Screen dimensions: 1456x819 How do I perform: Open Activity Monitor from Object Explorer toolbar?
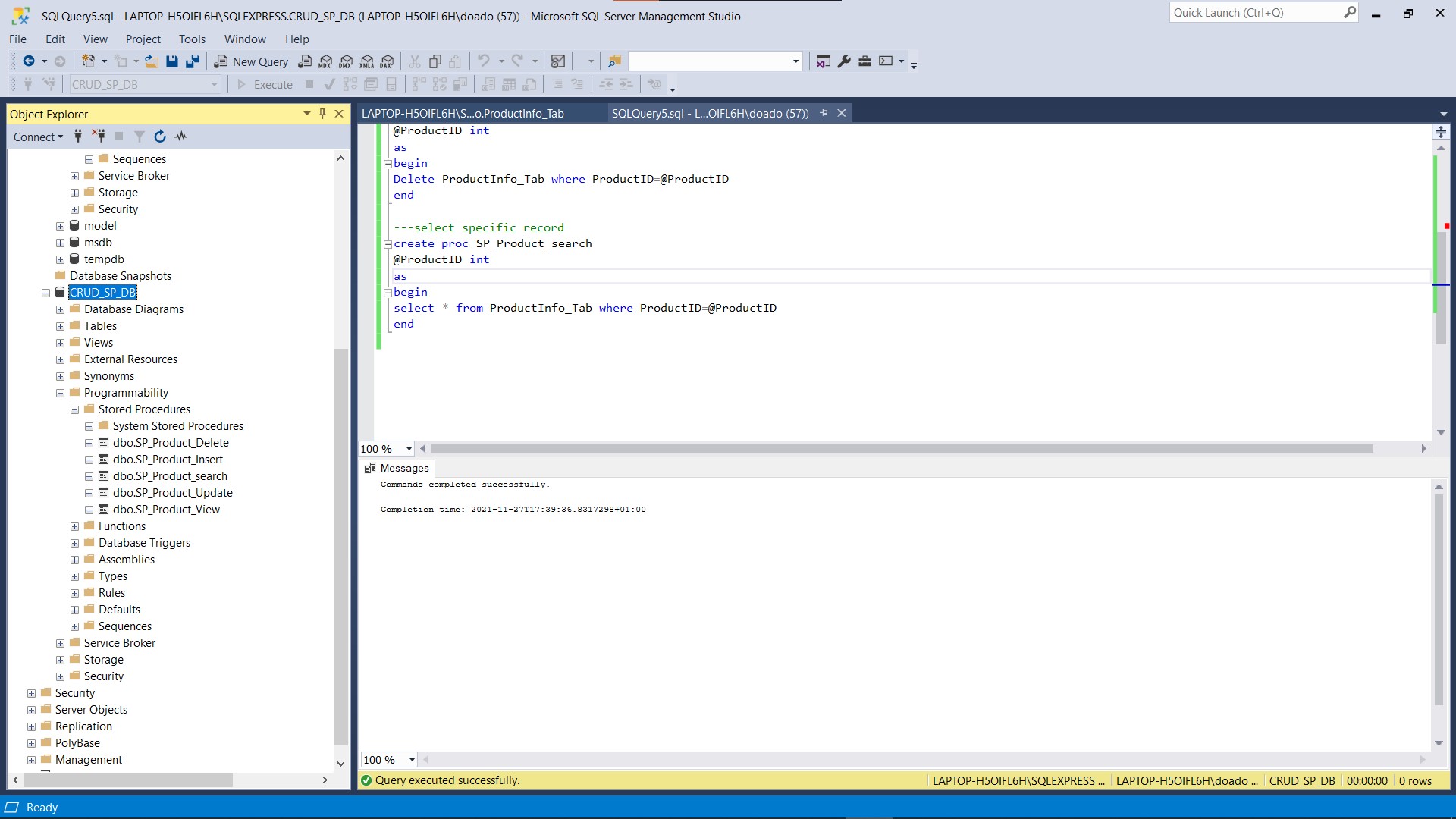click(x=180, y=136)
